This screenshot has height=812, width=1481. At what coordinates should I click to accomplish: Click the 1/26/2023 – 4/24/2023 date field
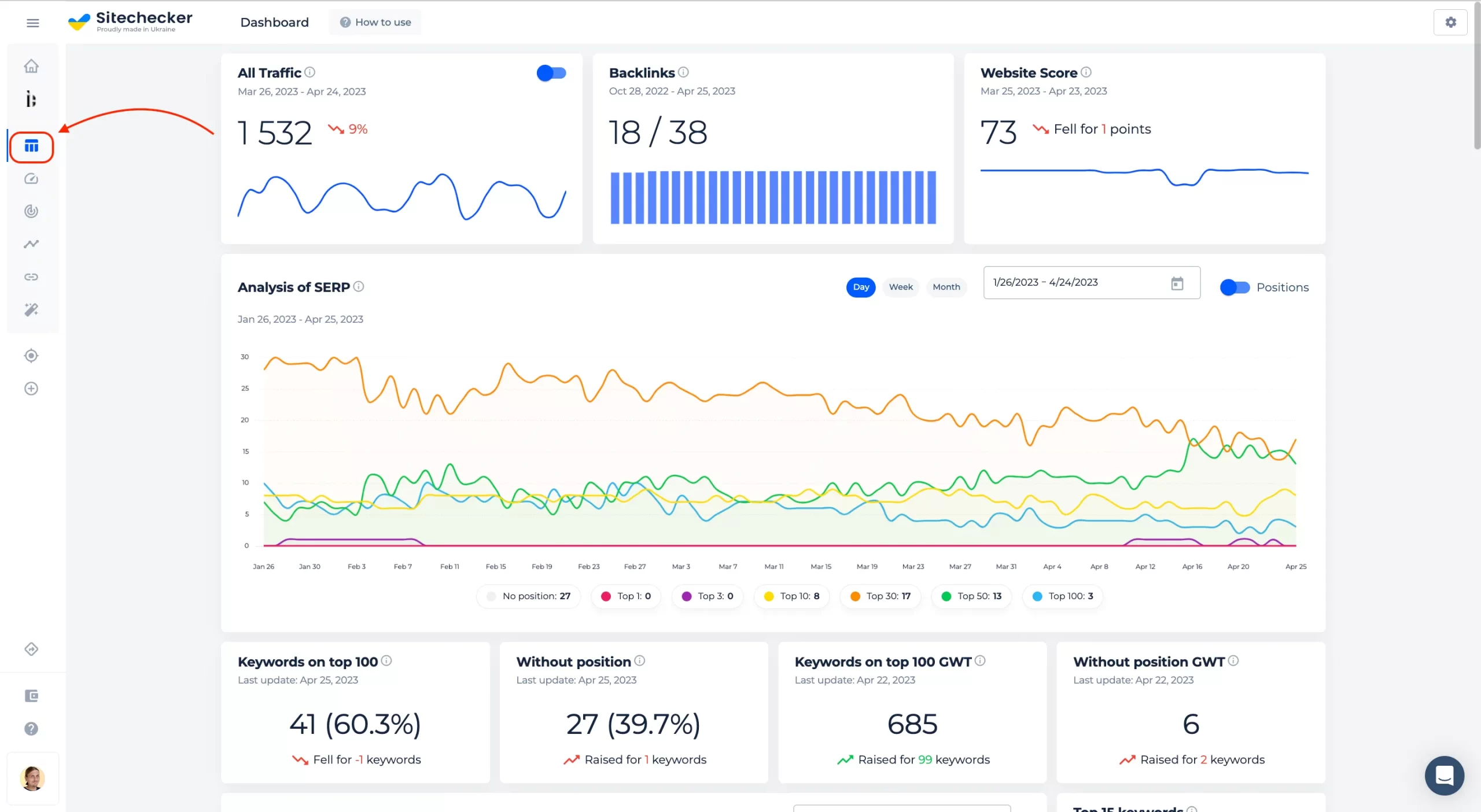pyautogui.click(x=1091, y=283)
